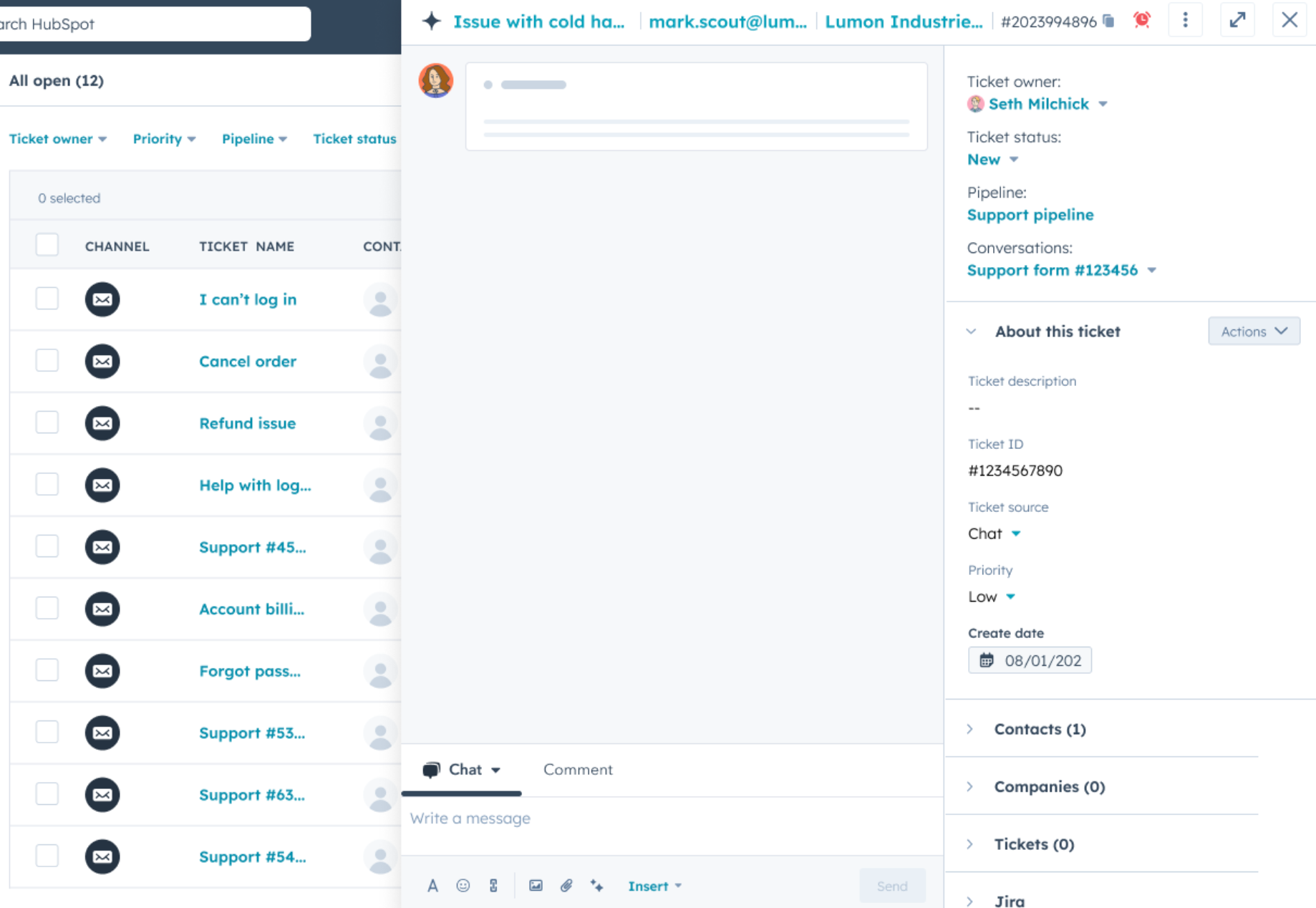1316x908 pixels.
Task: Open the Support #45... ticket
Action: click(252, 547)
